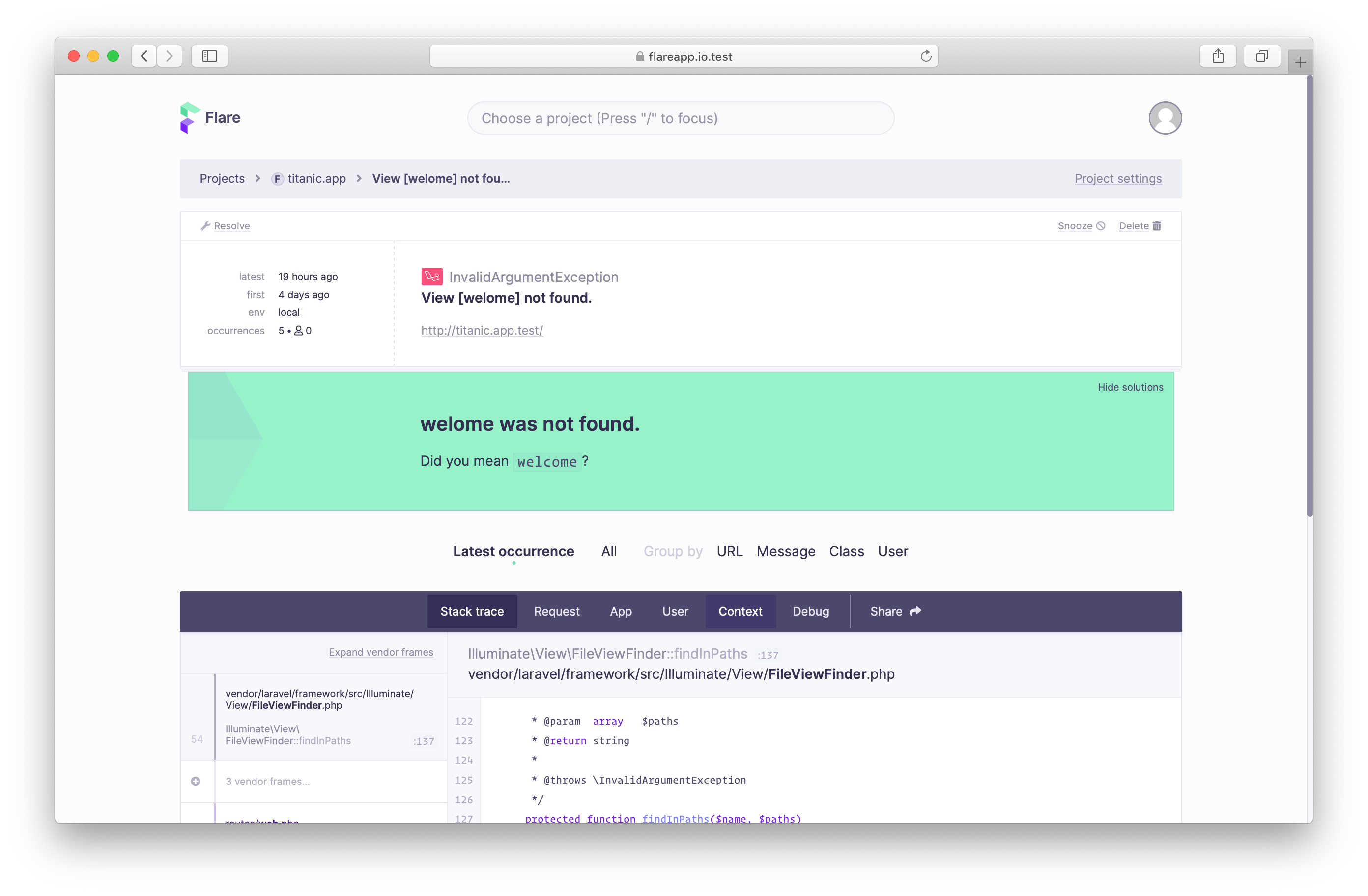
Task: Open the Safari share button
Action: pyautogui.click(x=1218, y=56)
